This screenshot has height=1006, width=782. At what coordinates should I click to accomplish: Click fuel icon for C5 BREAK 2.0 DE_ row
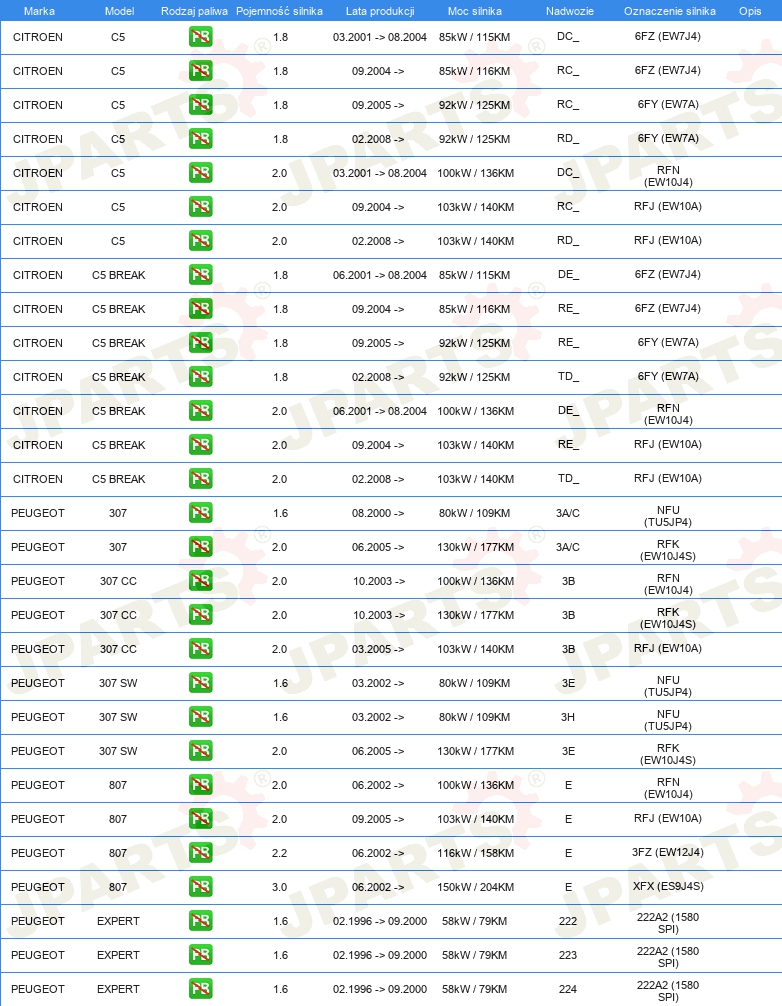click(x=201, y=411)
